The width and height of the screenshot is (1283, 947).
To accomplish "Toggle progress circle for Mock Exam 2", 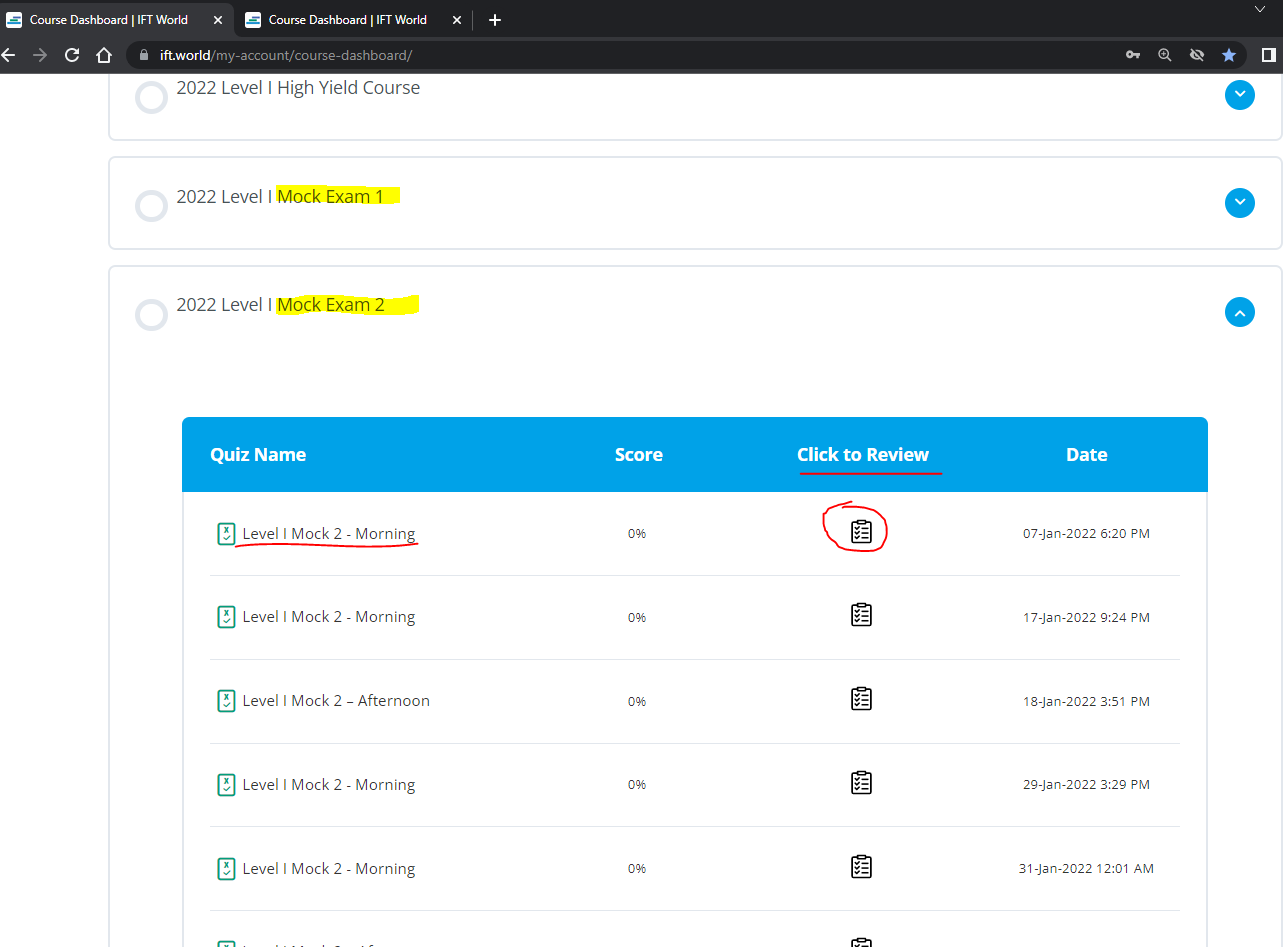I will tap(151, 314).
